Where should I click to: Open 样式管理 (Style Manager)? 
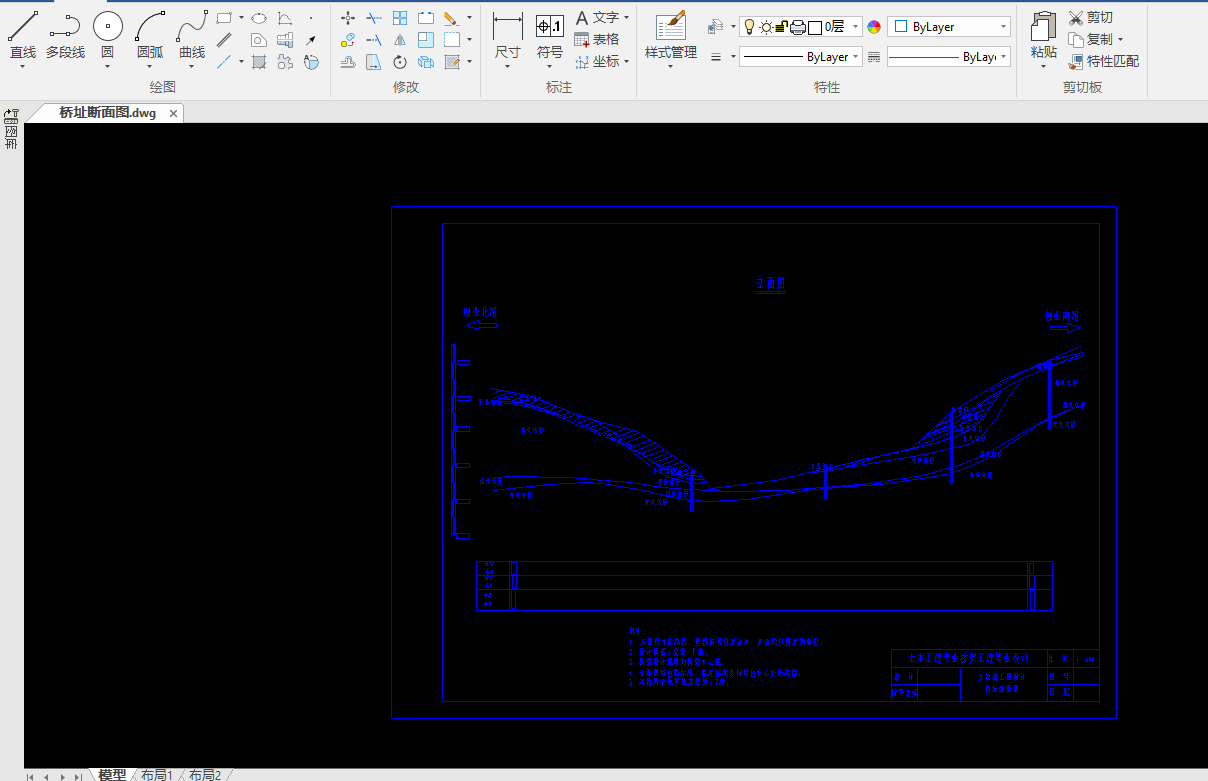(x=670, y=36)
